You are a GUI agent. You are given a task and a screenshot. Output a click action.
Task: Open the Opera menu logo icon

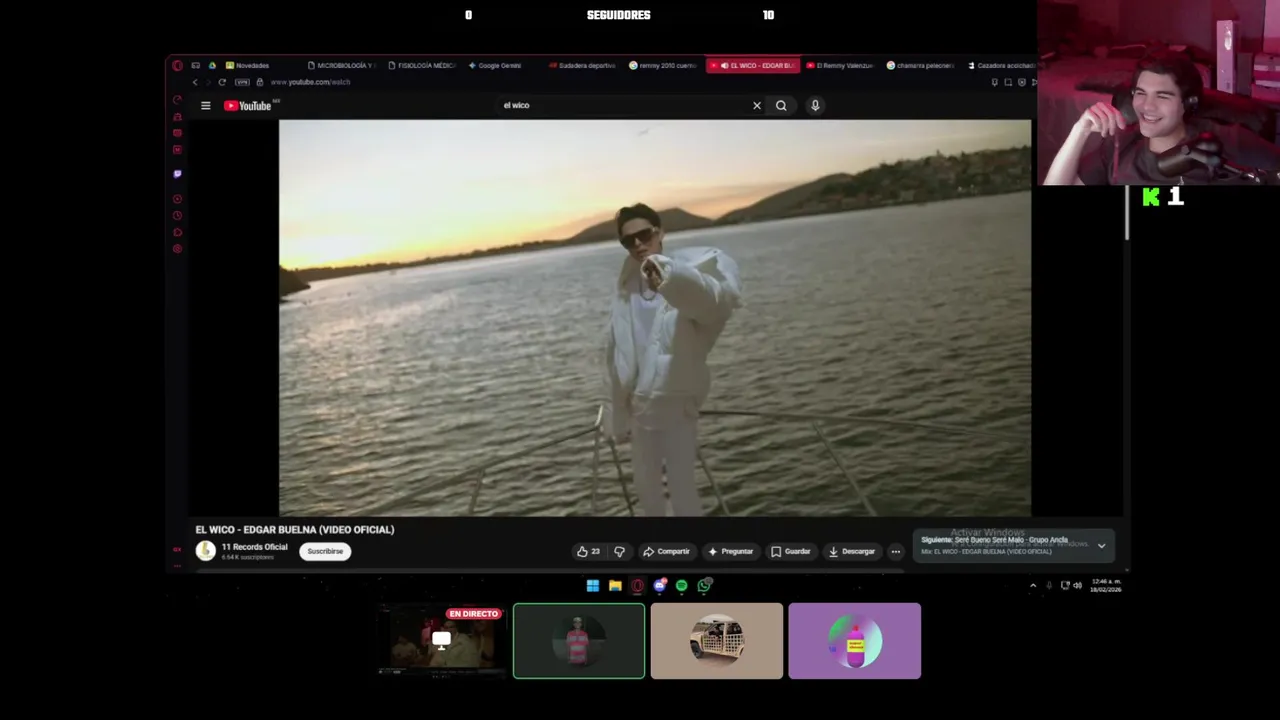coord(177,65)
